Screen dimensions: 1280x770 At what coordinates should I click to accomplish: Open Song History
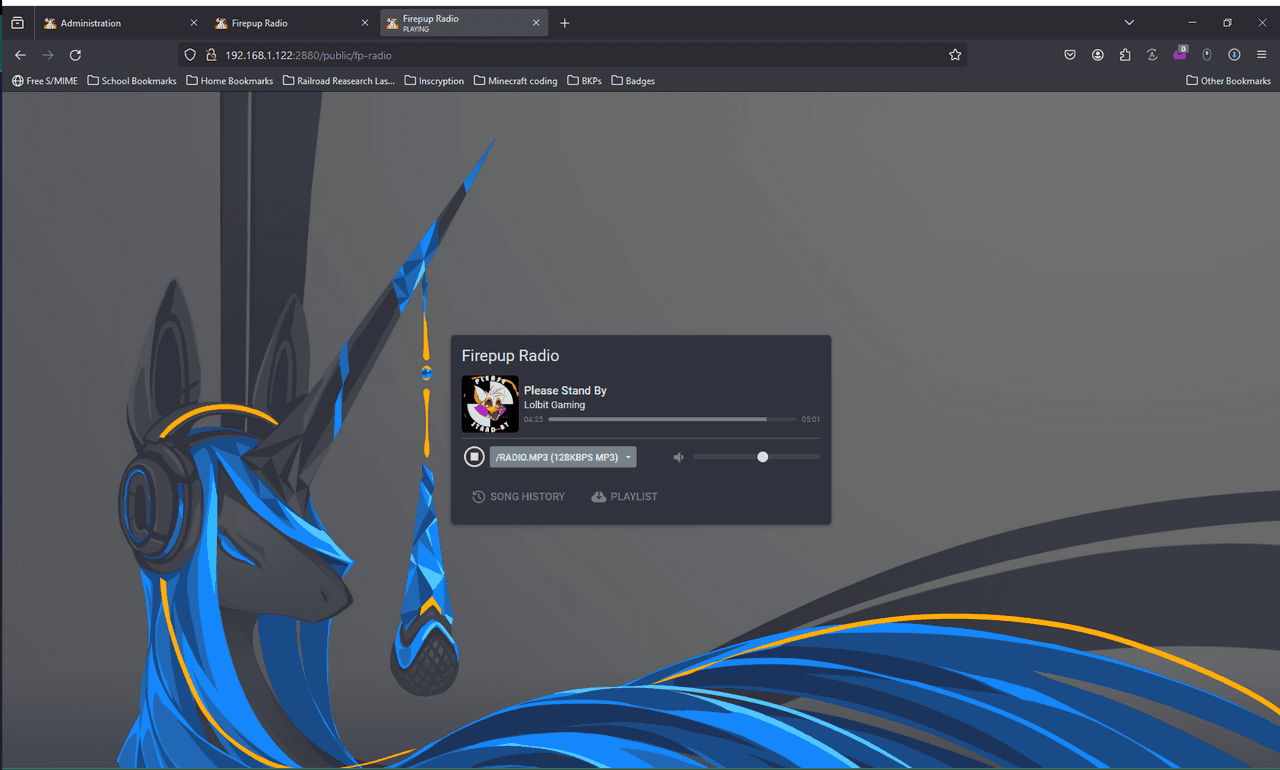point(519,497)
